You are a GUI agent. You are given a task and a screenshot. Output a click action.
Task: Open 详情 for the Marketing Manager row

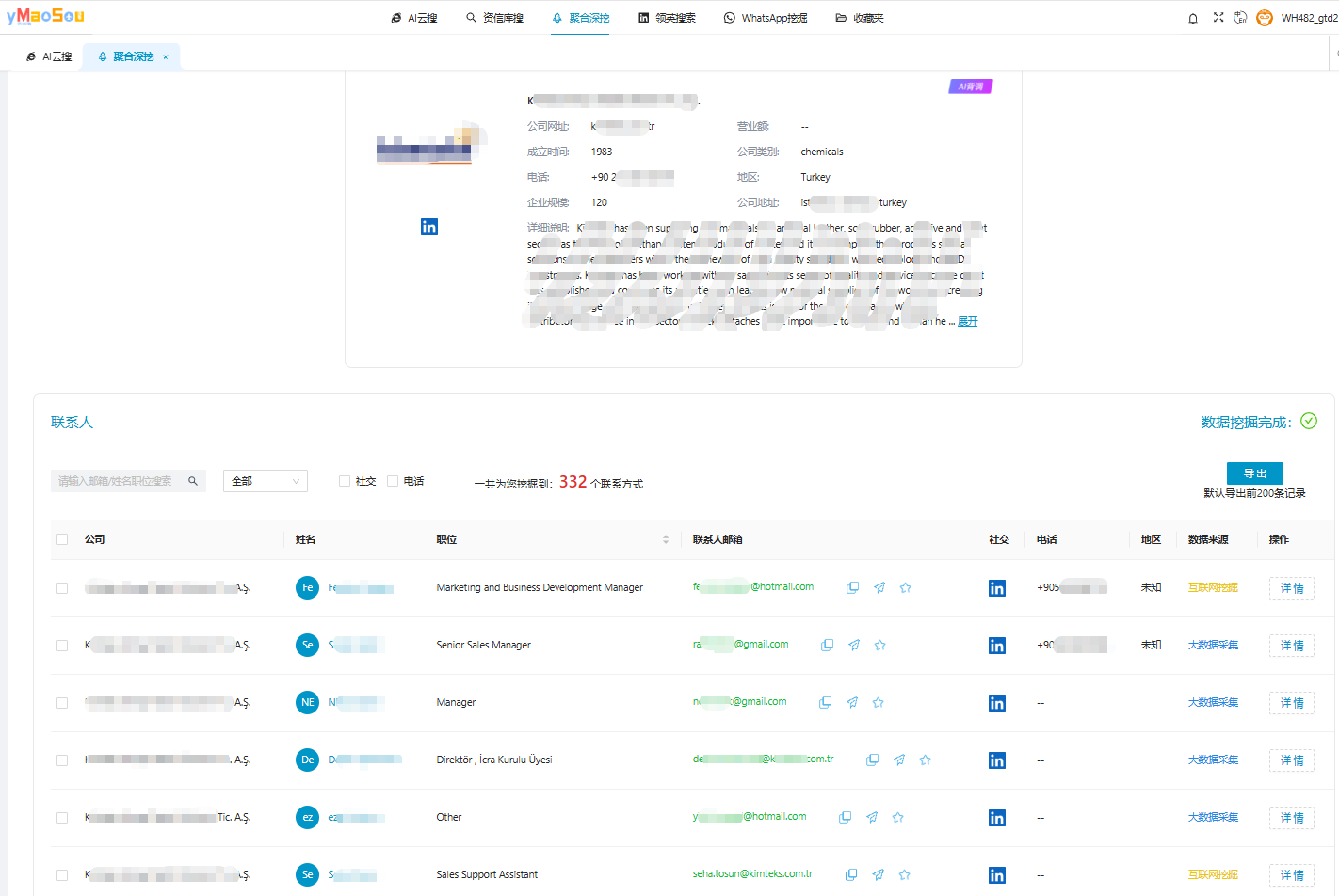pyautogui.click(x=1291, y=588)
